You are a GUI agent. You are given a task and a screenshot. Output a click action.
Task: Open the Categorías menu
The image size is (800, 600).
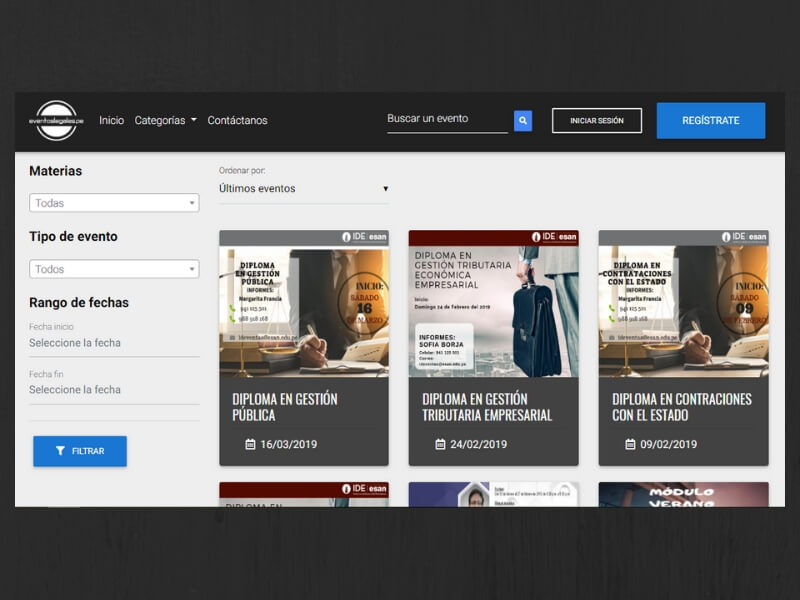(x=165, y=120)
